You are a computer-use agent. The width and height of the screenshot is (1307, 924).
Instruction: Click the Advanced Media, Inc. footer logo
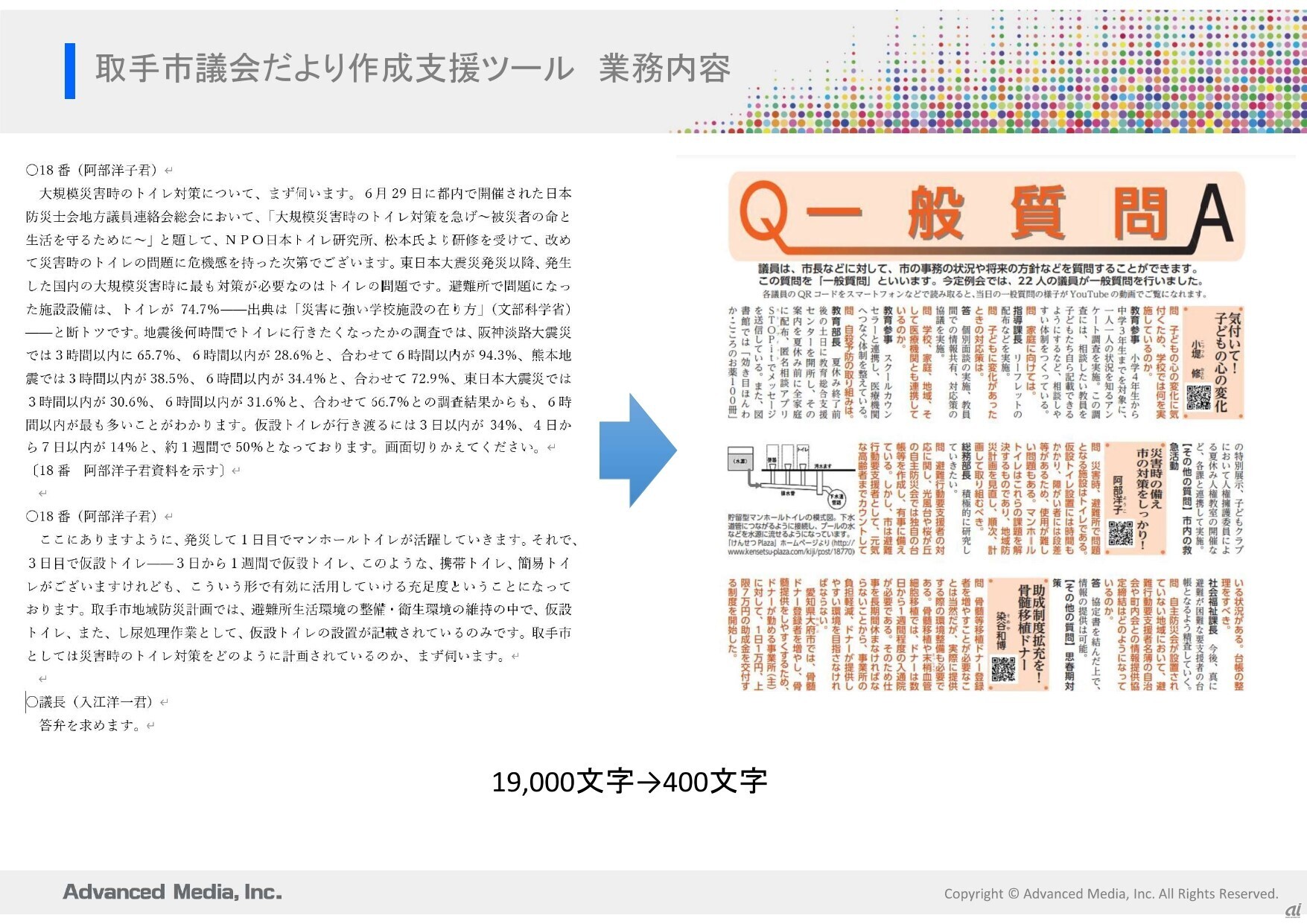click(173, 892)
